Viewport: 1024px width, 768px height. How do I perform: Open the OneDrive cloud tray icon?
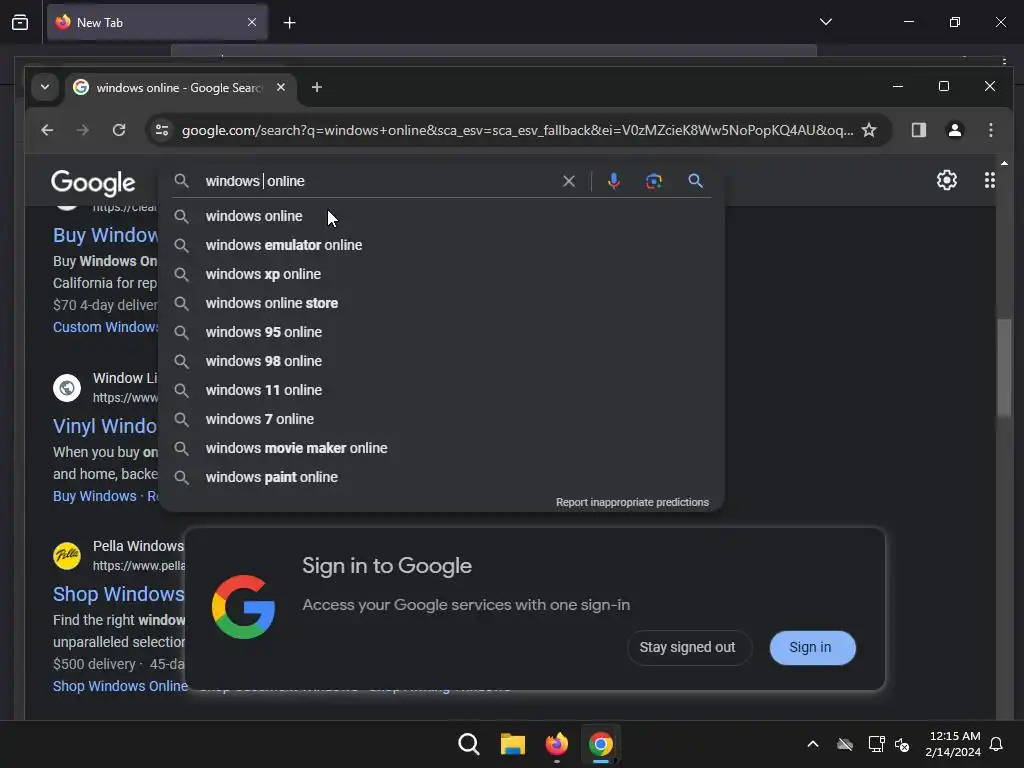(845, 744)
